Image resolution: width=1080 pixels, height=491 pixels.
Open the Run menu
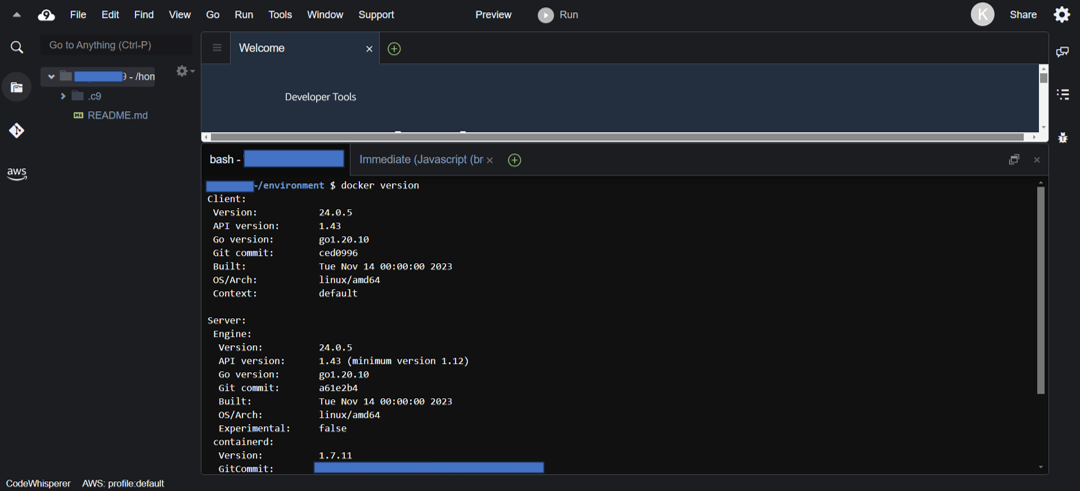click(244, 14)
